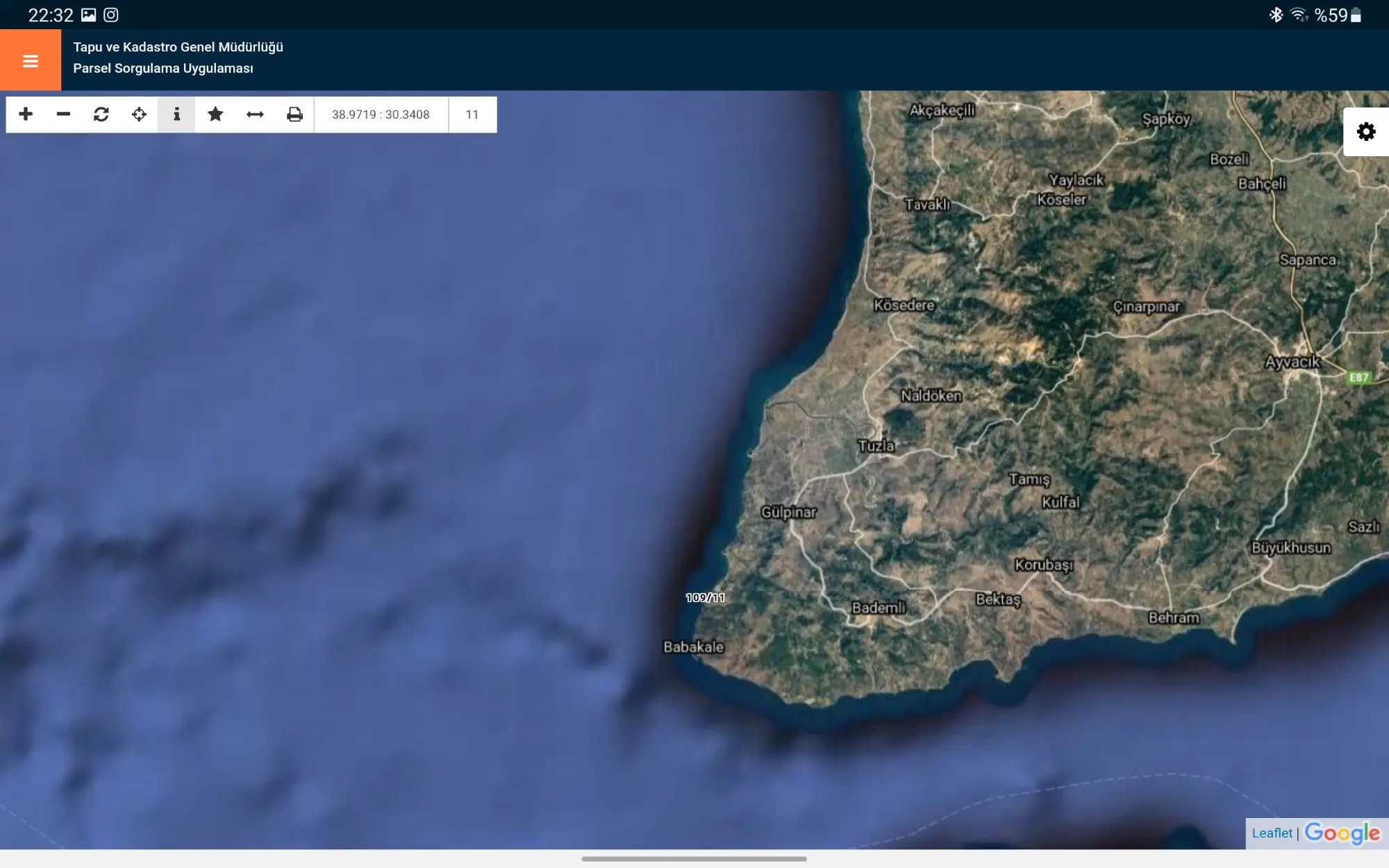Click the Yaylacık place label
The width and height of the screenshot is (1389, 868).
1076,180
